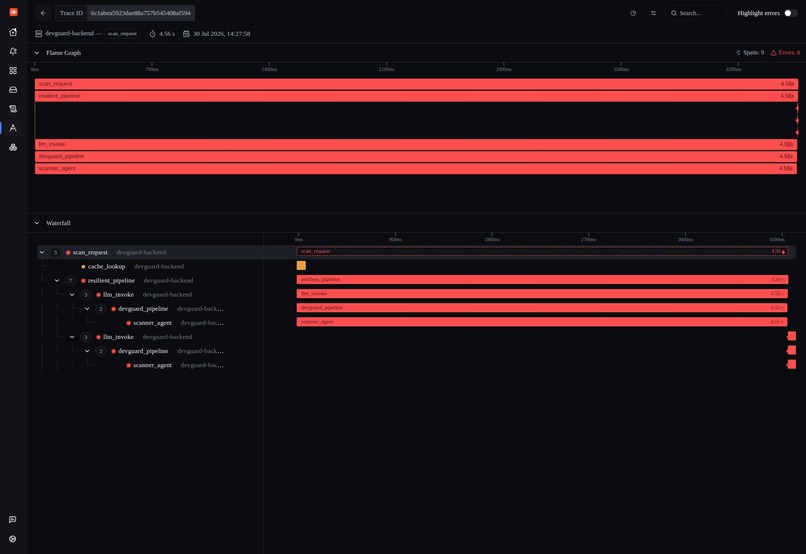
Task: Select the scan_request bar in the Flame Graph
Action: click(416, 84)
